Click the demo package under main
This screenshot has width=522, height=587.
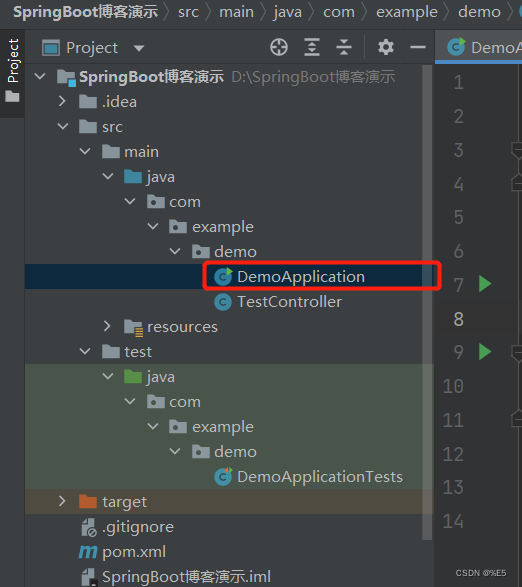click(236, 252)
